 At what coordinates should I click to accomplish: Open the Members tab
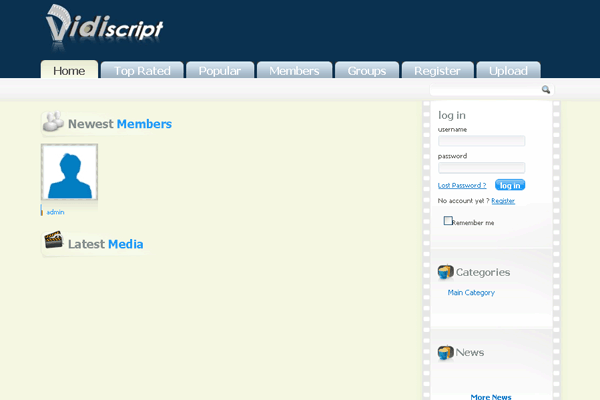(x=294, y=71)
